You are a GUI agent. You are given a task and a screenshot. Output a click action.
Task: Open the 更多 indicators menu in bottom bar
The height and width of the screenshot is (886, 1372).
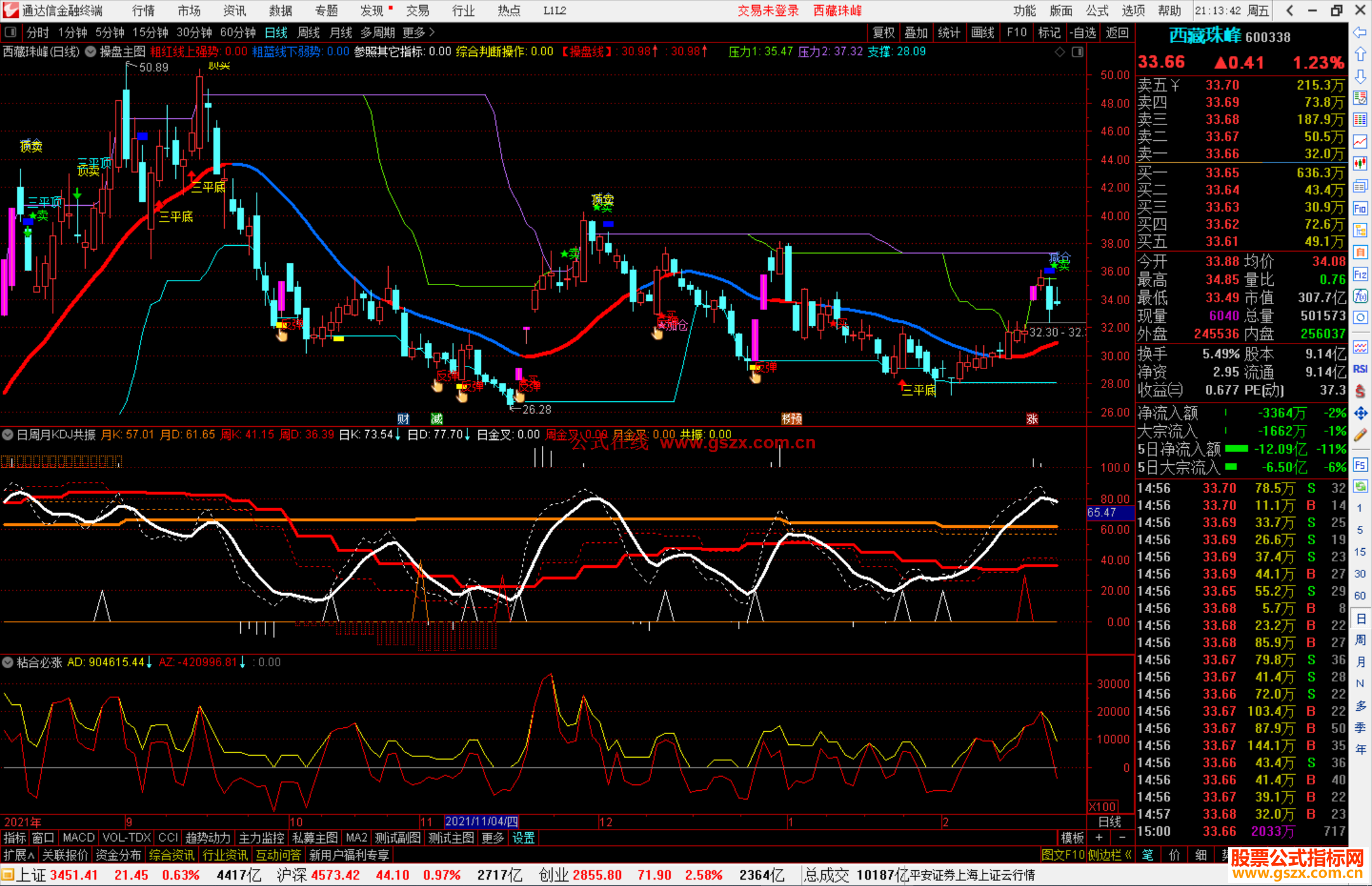(493, 838)
